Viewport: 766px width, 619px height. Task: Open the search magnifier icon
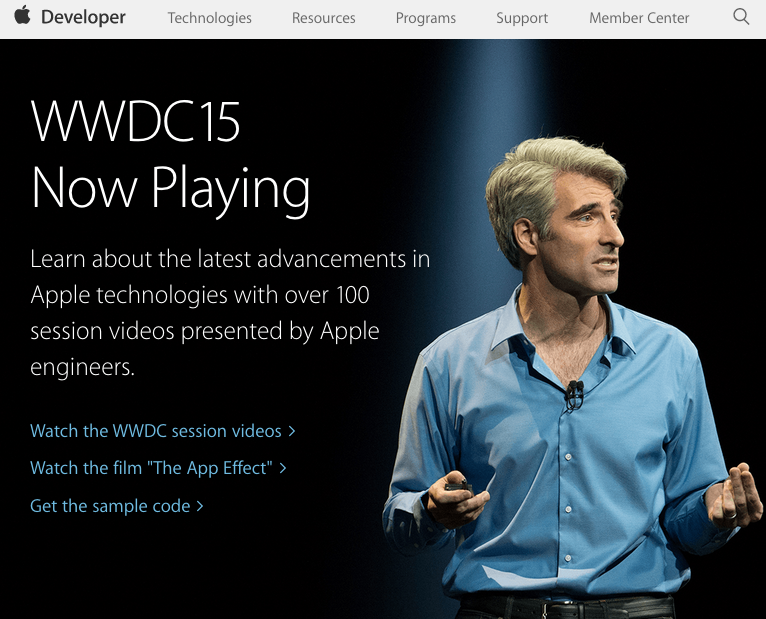(741, 17)
